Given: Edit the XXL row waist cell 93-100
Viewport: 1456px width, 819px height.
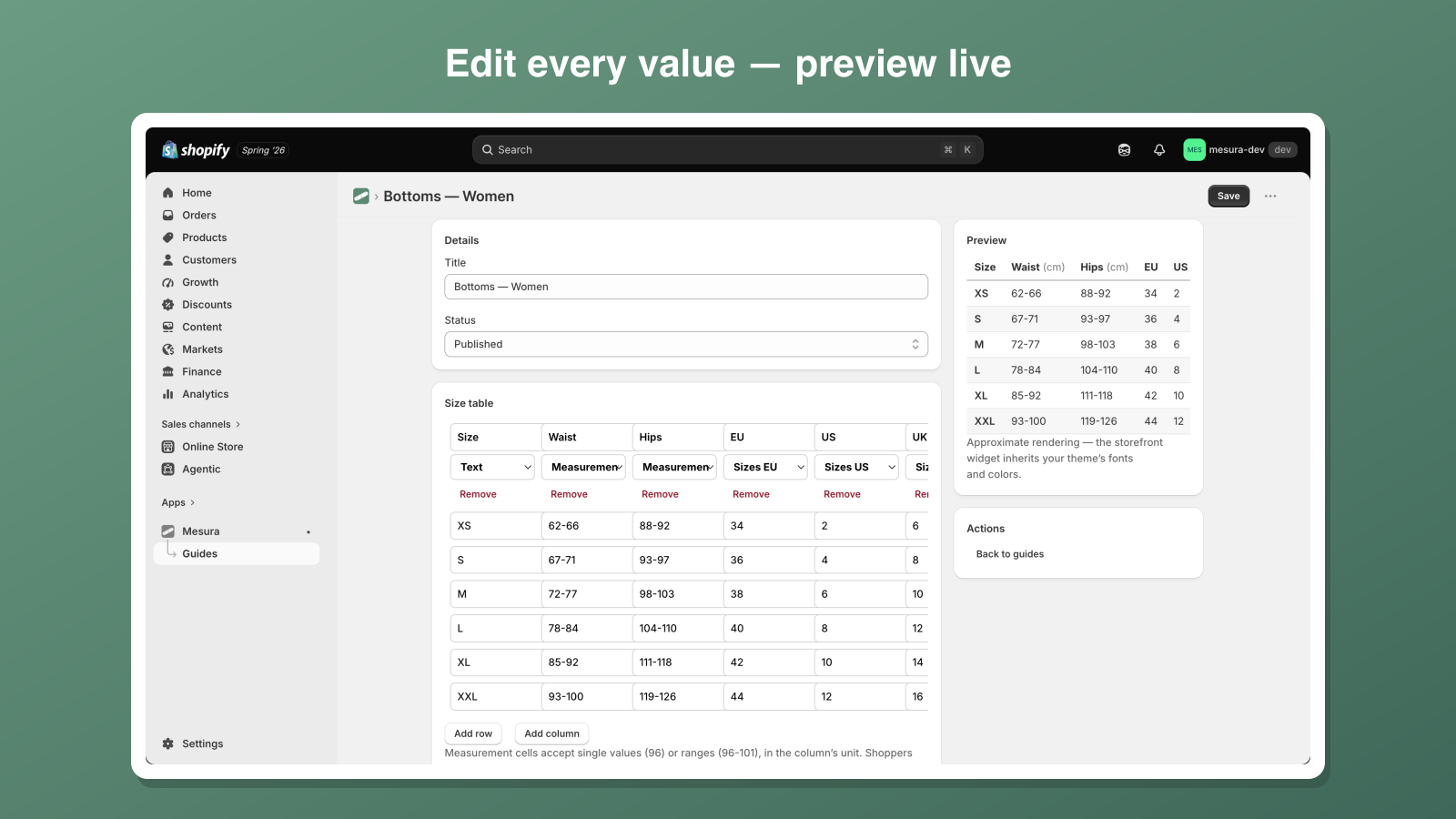Looking at the screenshot, I should 586,696.
